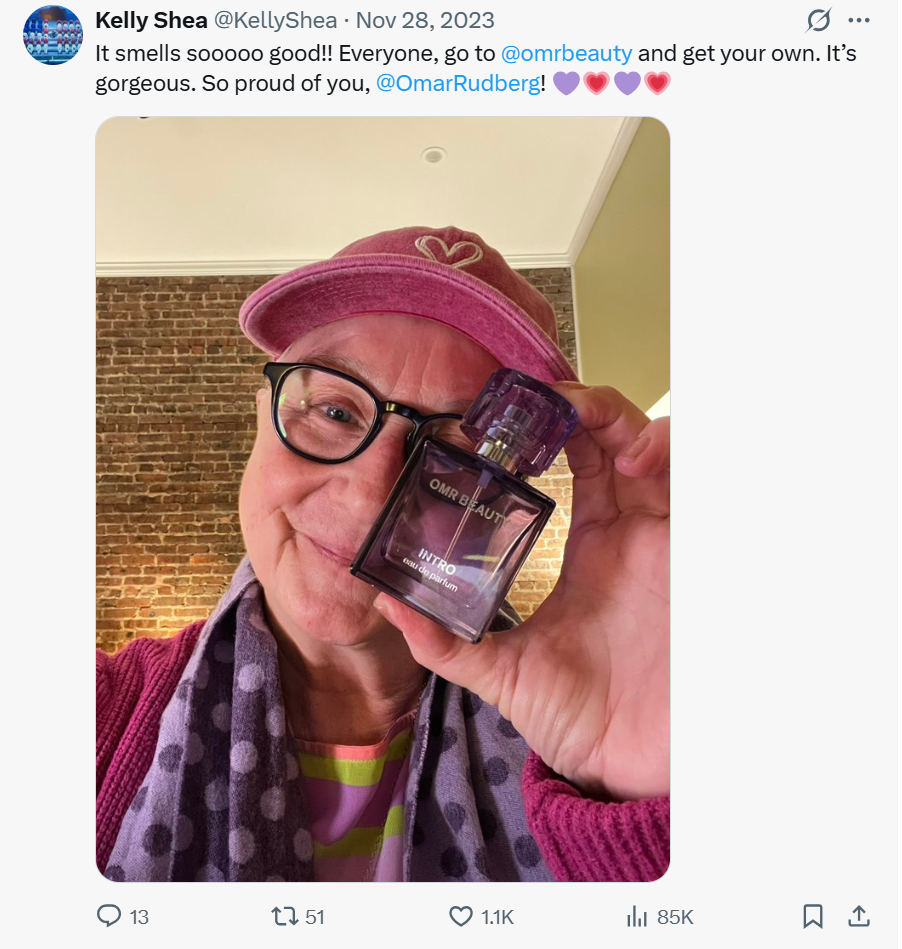Screen dimensions: 902x949
Task: Open the share upload icon
Action: point(858,916)
